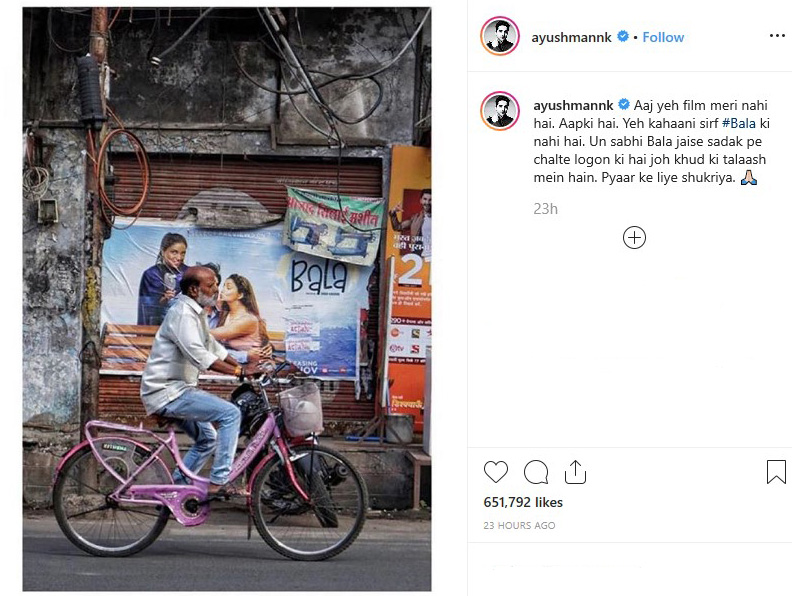Open the Bala poster cyclist photo
792x596 pixels.
click(x=227, y=299)
